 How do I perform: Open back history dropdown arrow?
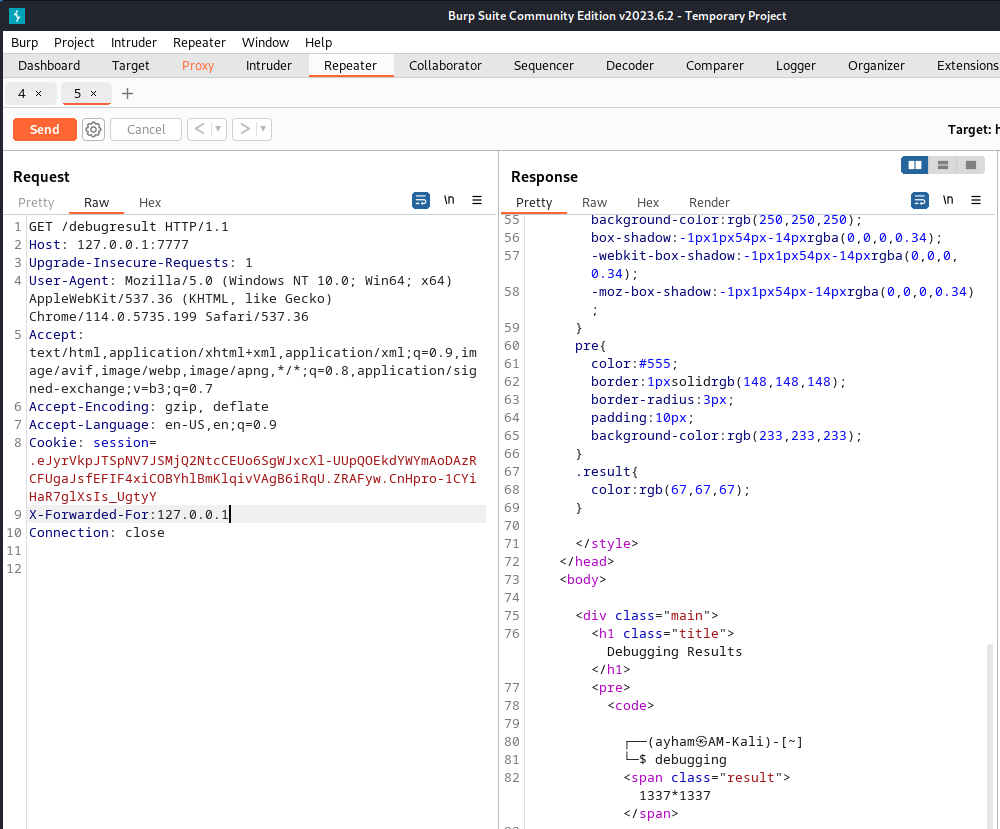(x=218, y=129)
